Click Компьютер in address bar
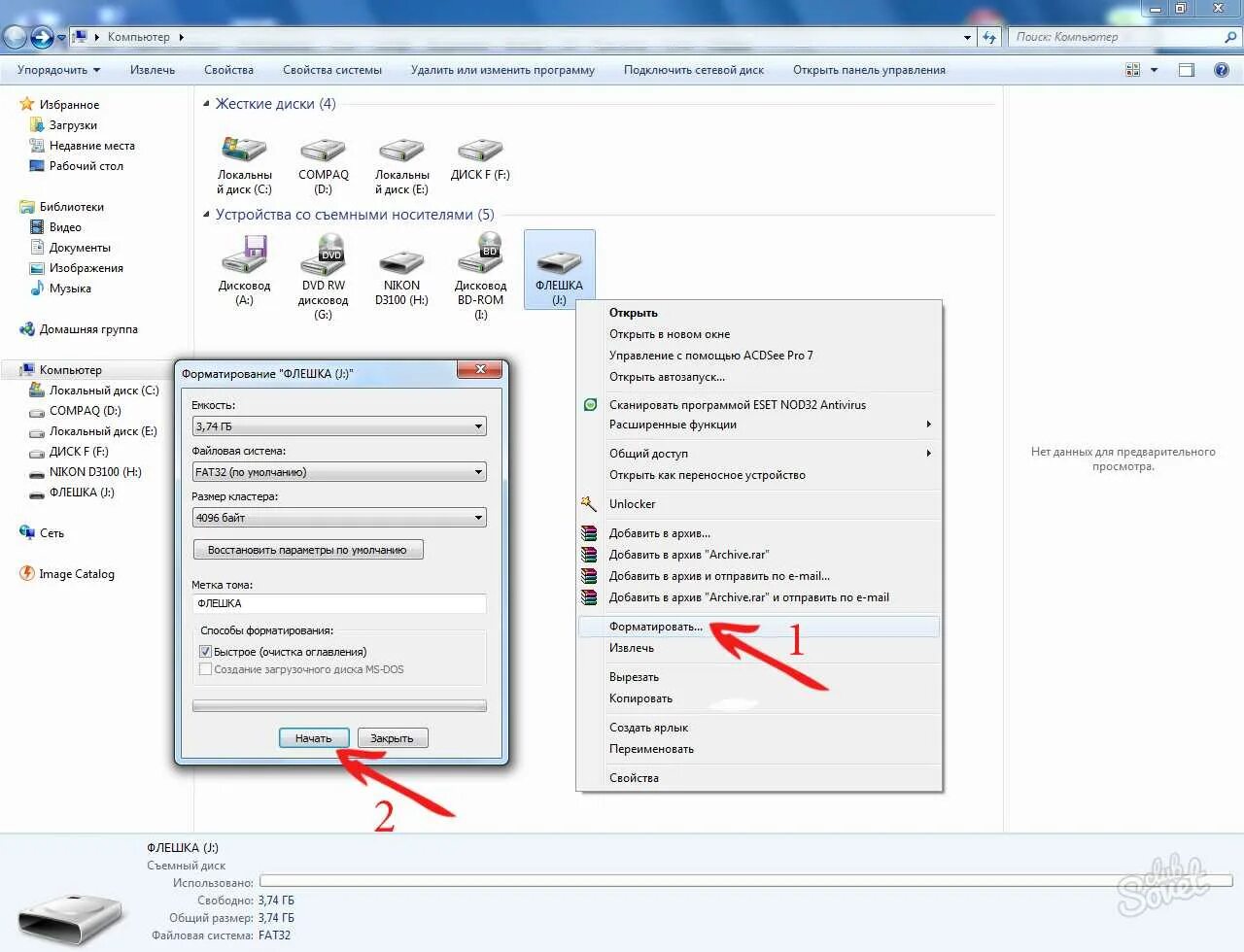Screen dimensions: 1244x952 (138, 37)
